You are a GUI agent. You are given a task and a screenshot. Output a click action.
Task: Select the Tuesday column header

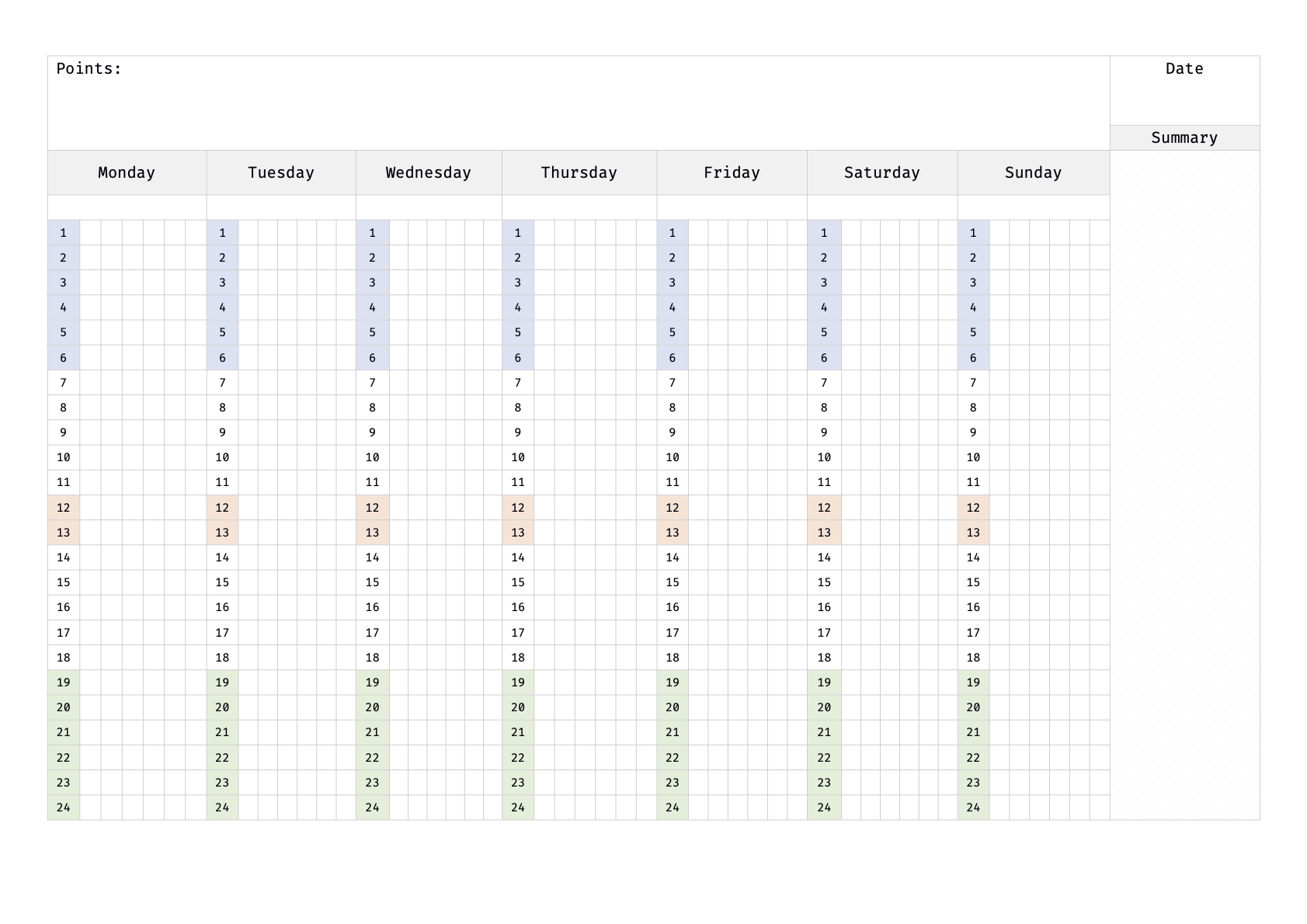pyautogui.click(x=281, y=172)
